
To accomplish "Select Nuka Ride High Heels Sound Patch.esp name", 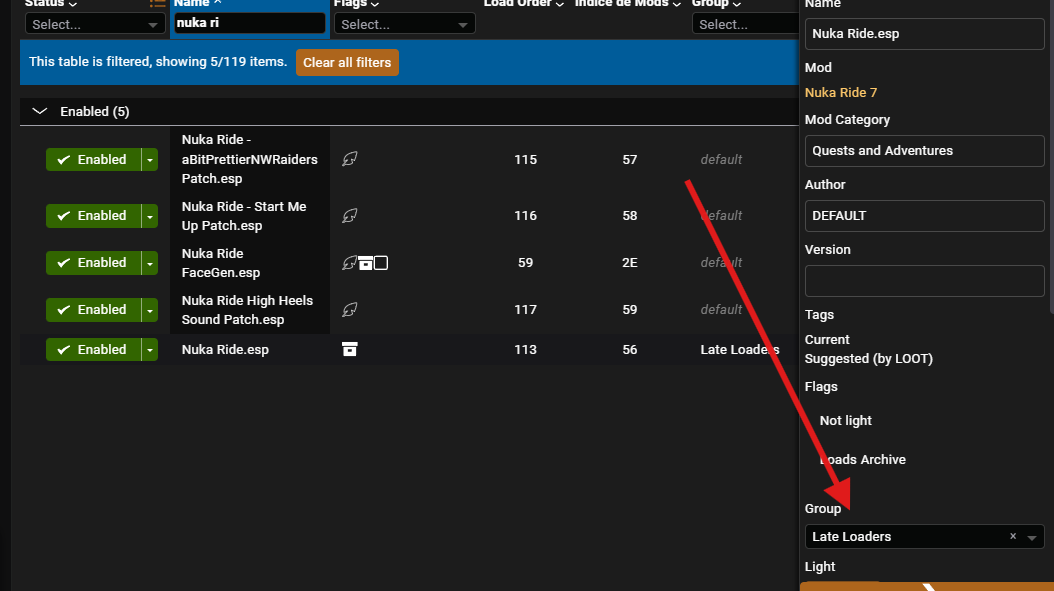I will pyautogui.click(x=247, y=310).
